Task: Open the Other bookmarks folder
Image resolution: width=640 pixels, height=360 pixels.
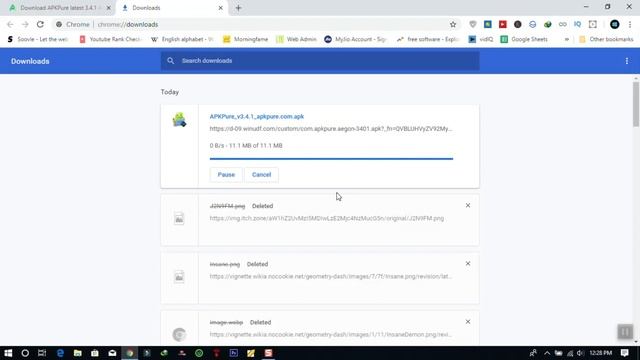Action: tap(606, 39)
